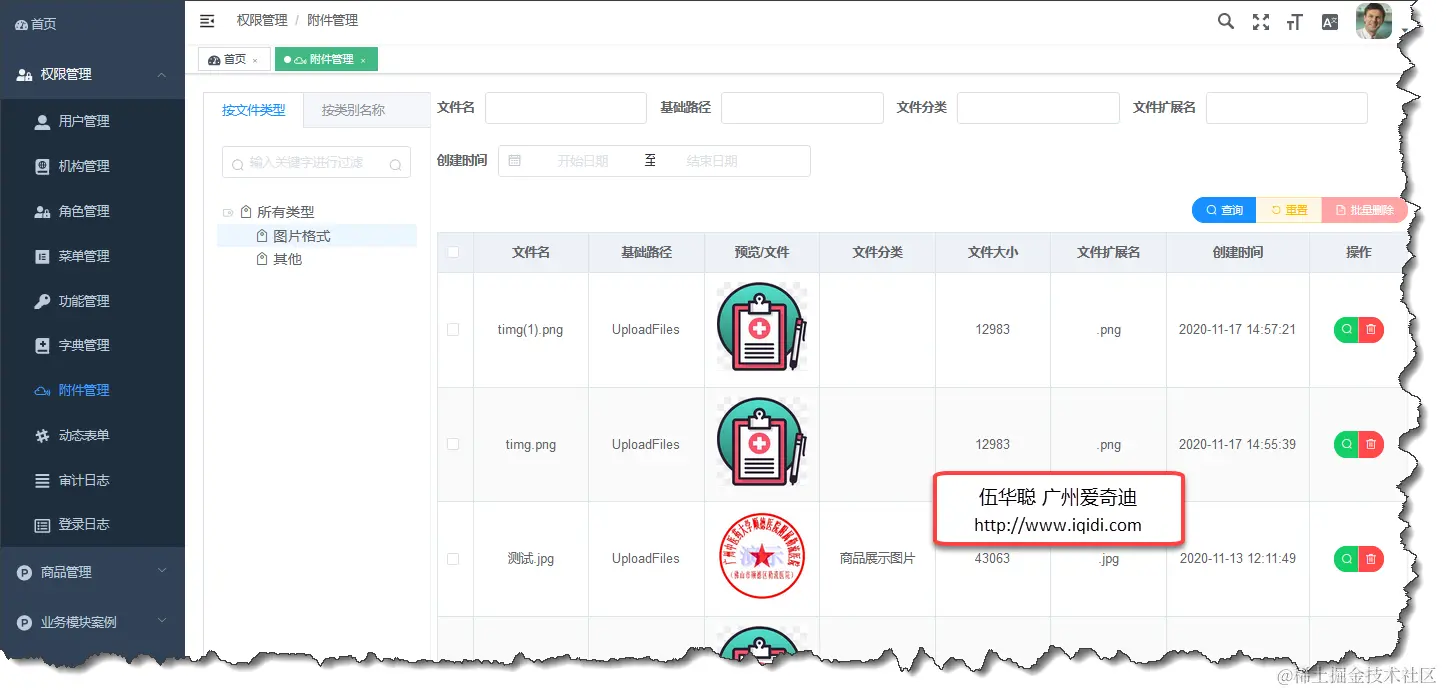Open 审计日志 sidebar entry
This screenshot has width=1443, height=692.
92,480
